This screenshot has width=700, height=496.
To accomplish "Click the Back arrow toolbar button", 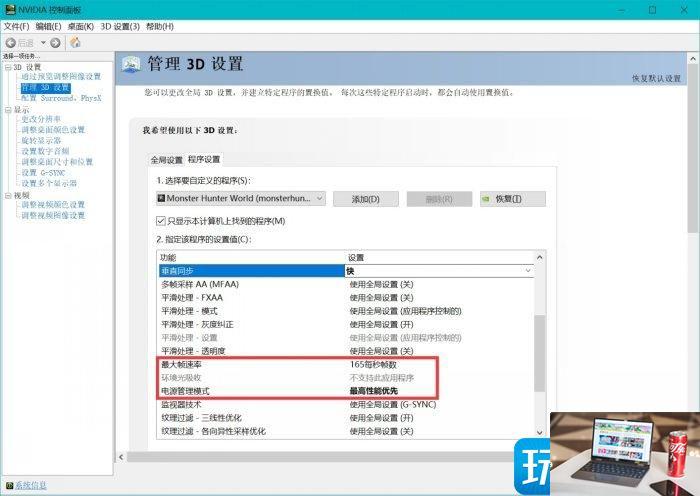I will [11, 43].
